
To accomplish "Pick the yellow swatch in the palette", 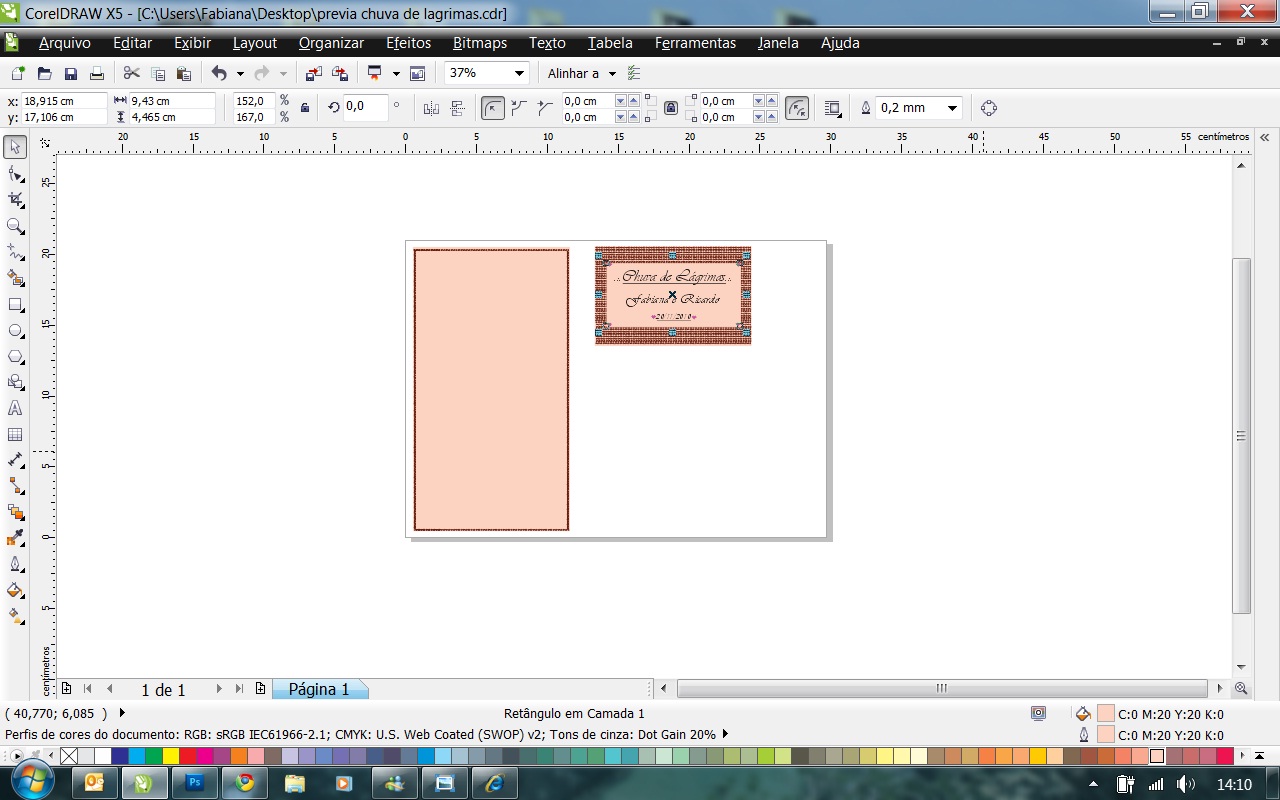I will coord(171,756).
